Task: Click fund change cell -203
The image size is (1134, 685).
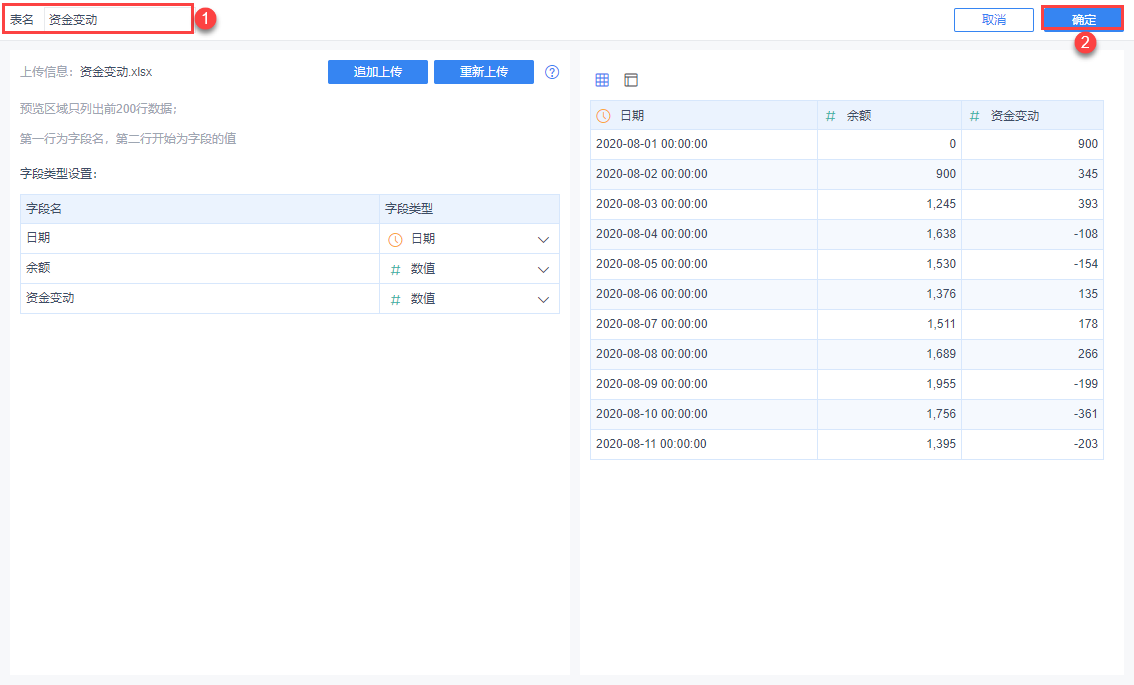Action: [1033, 444]
